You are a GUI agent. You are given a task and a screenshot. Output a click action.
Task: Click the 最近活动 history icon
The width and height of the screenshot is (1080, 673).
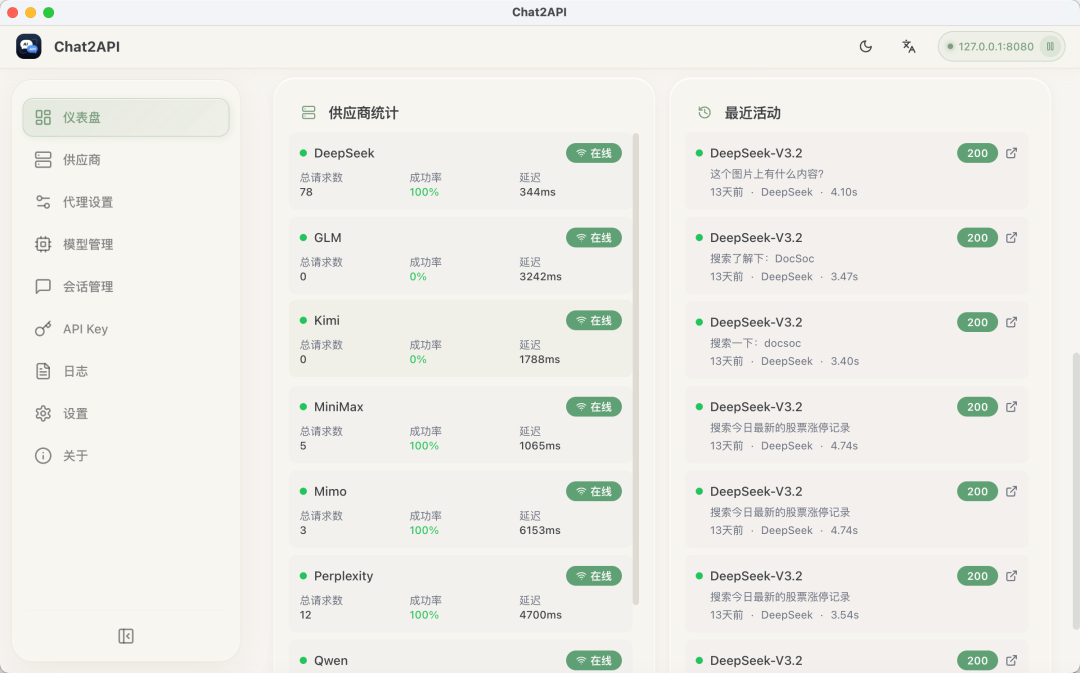pos(705,112)
